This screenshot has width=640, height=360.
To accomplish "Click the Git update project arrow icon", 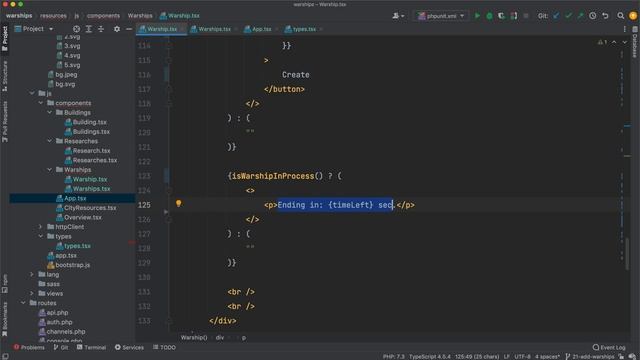I will coord(556,16).
